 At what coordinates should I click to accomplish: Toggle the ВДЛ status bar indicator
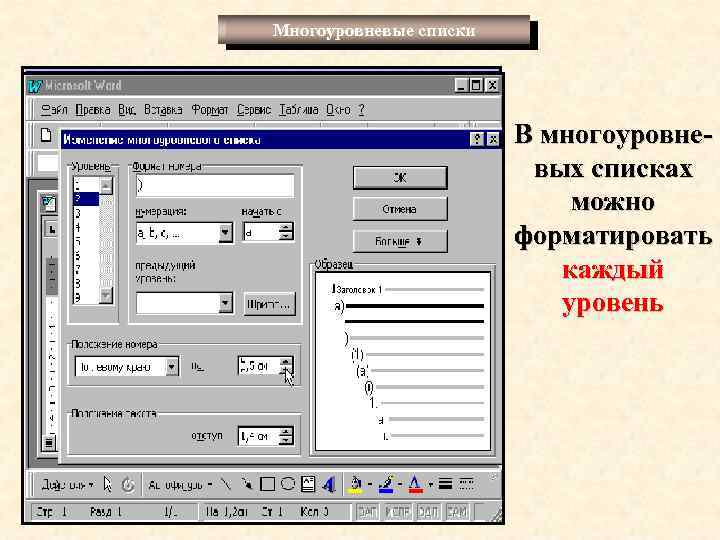pyautogui.click(x=428, y=512)
